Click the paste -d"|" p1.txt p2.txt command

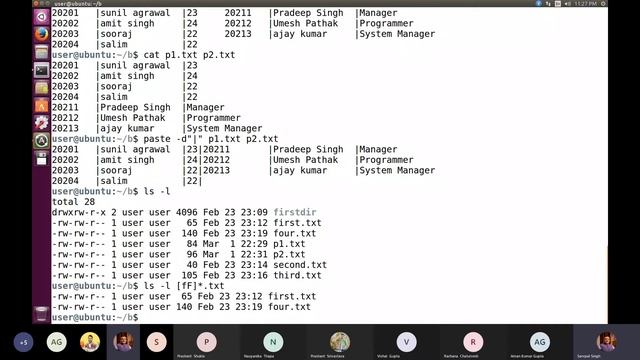(211, 139)
